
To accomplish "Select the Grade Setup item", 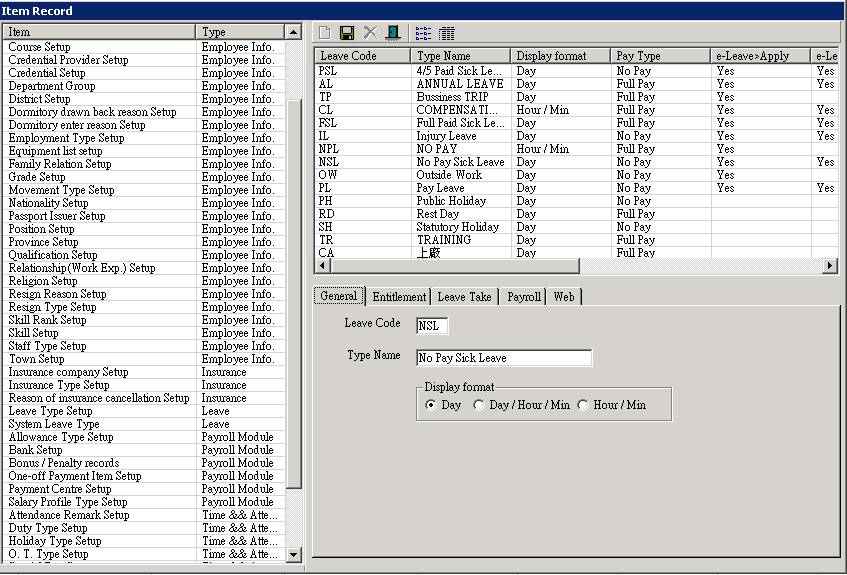I will [144, 177].
